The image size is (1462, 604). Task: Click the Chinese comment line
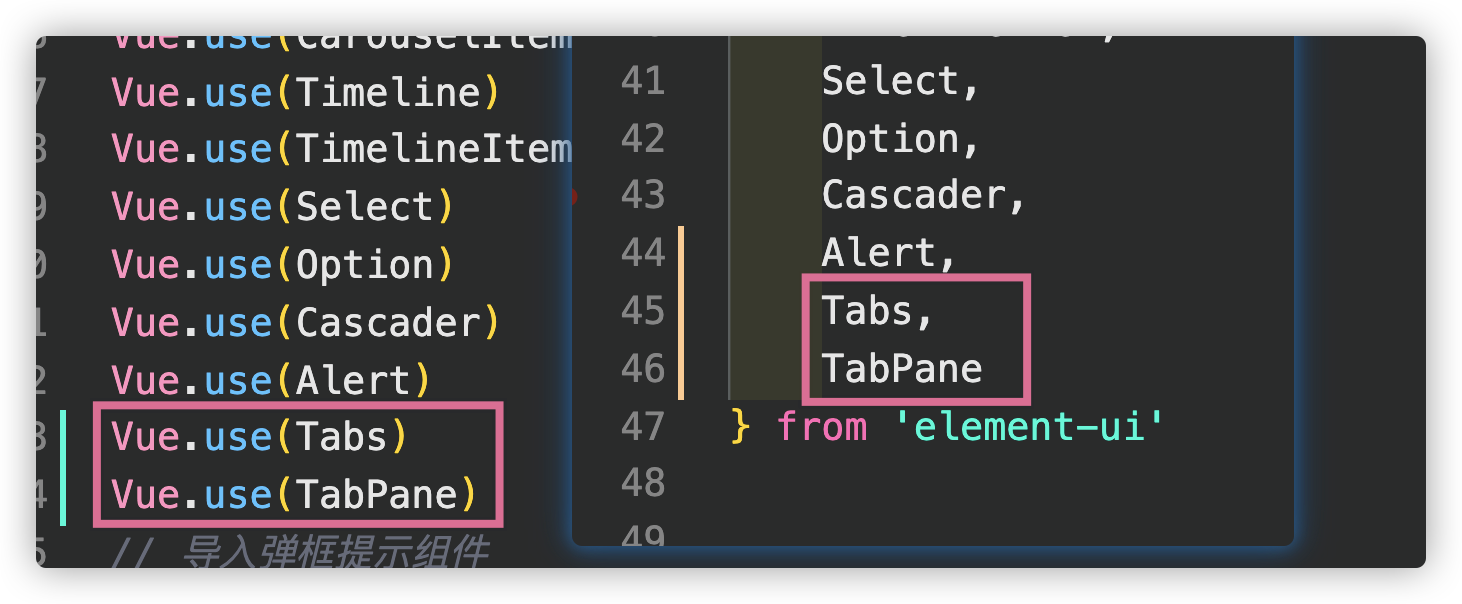pyautogui.click(x=301, y=551)
